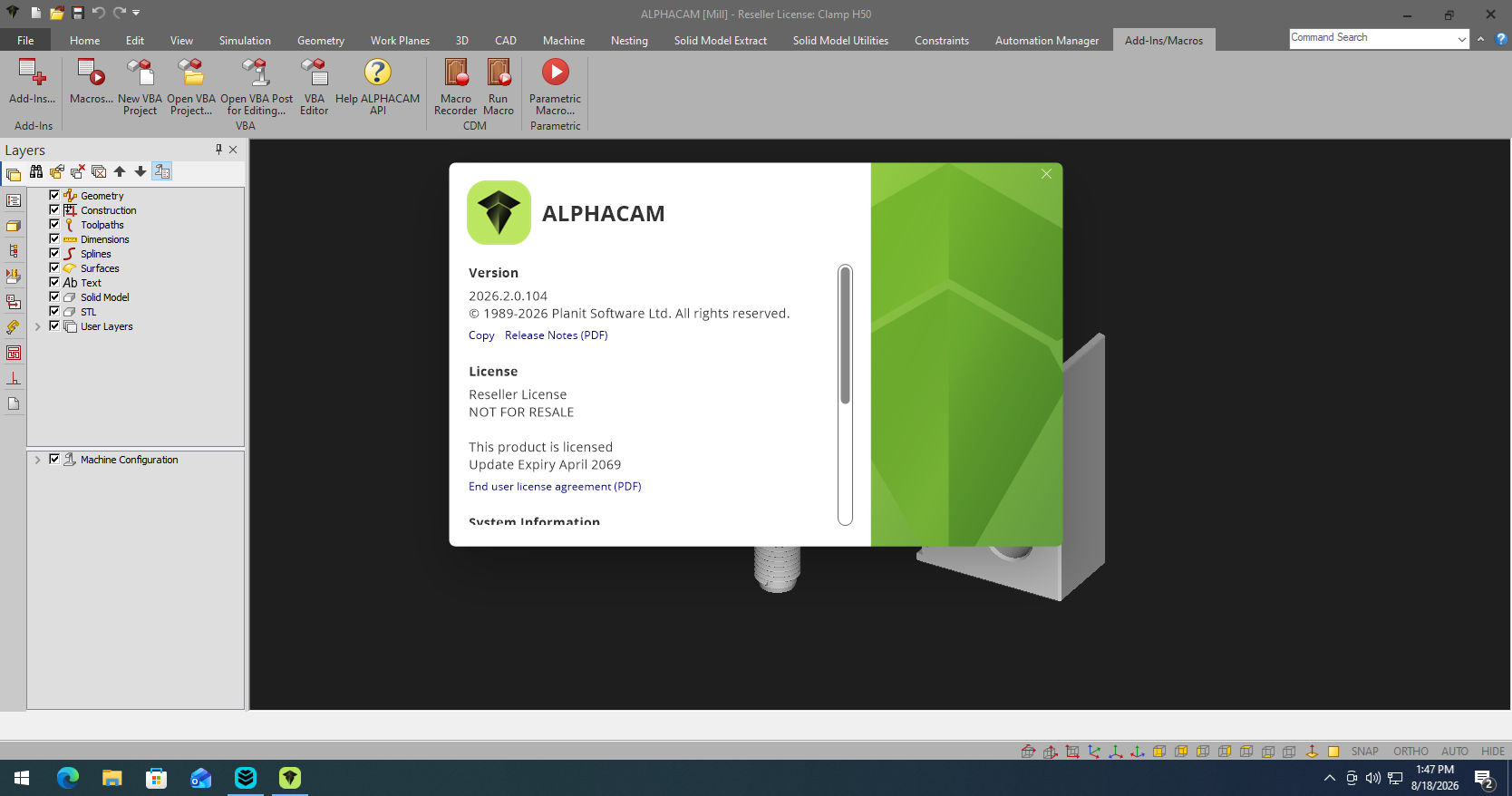Open VBA Post for Editing

click(x=257, y=87)
